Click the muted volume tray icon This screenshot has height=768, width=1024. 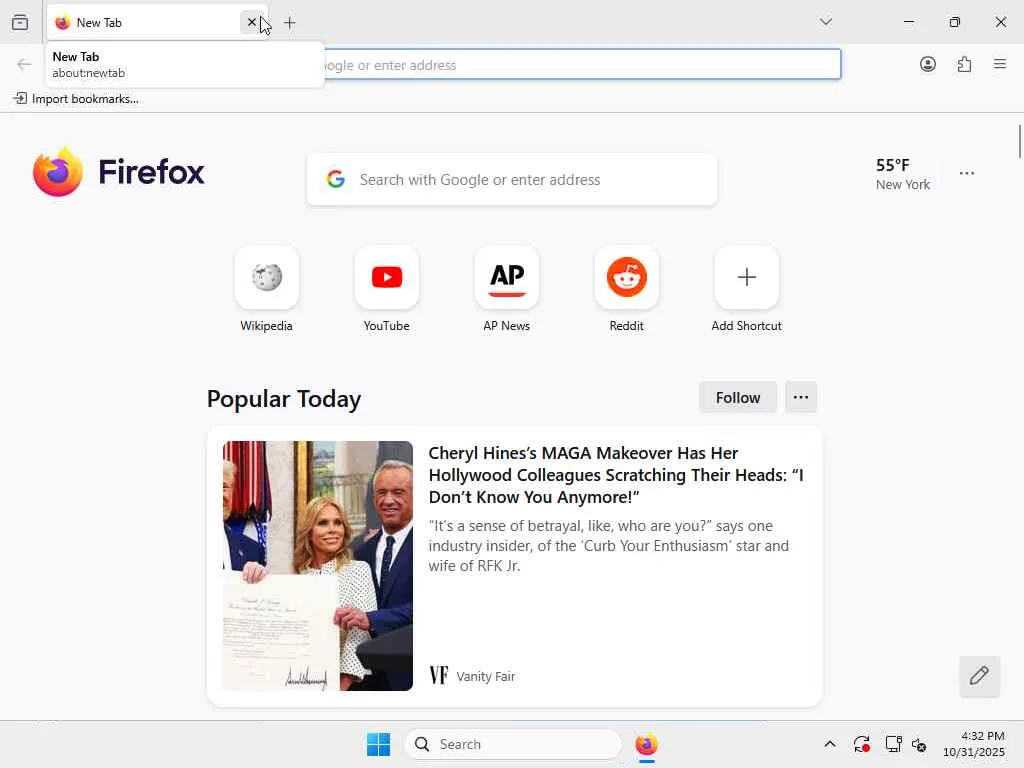(919, 744)
